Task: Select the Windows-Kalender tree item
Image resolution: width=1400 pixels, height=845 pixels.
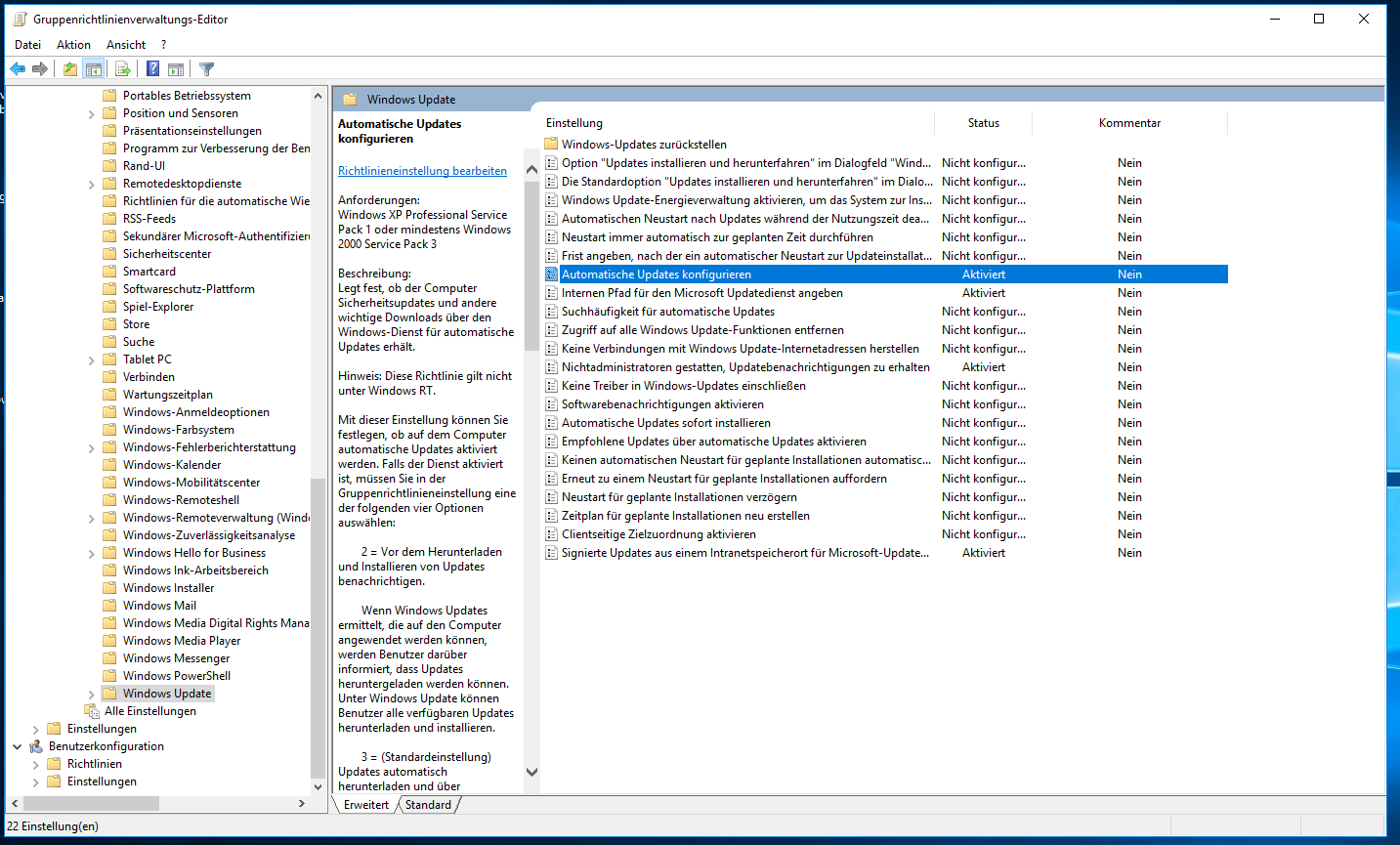Action: (x=172, y=465)
